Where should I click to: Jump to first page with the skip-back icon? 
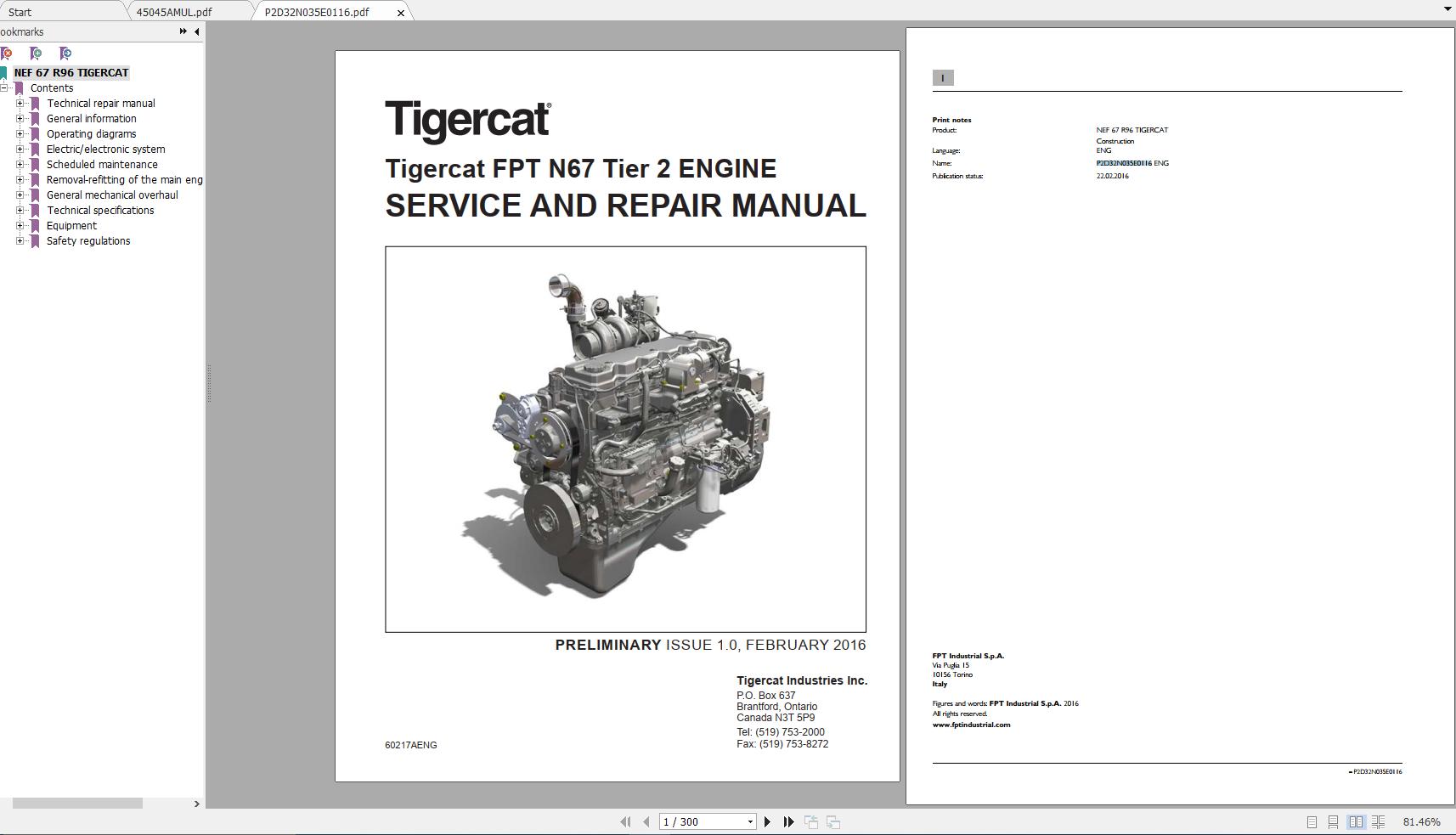(626, 821)
